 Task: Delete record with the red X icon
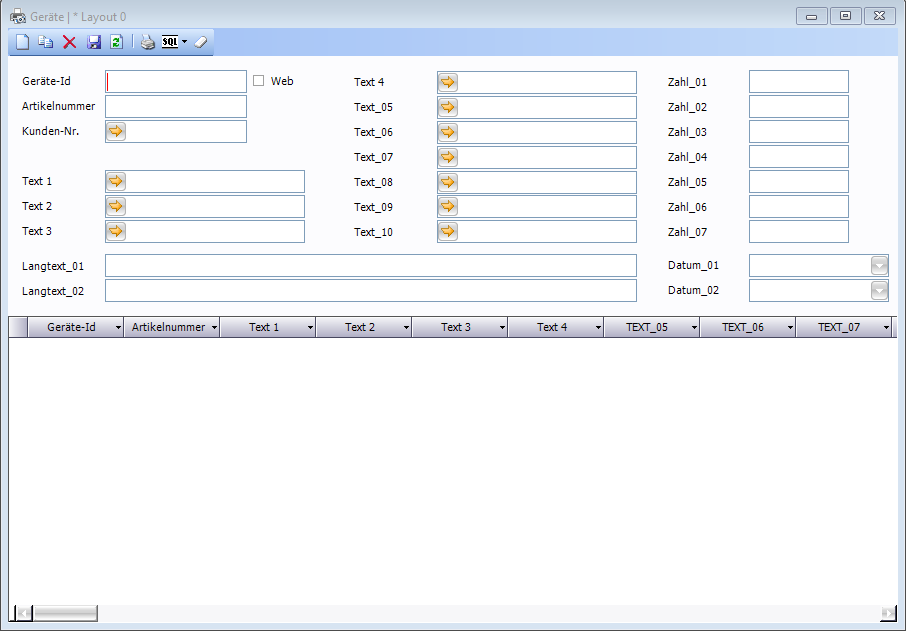69,42
